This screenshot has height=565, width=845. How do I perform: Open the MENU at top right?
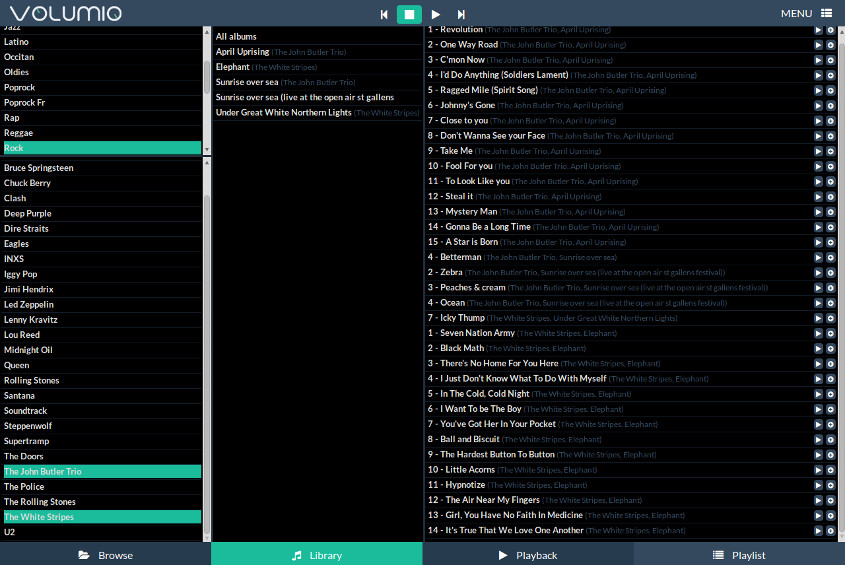805,14
